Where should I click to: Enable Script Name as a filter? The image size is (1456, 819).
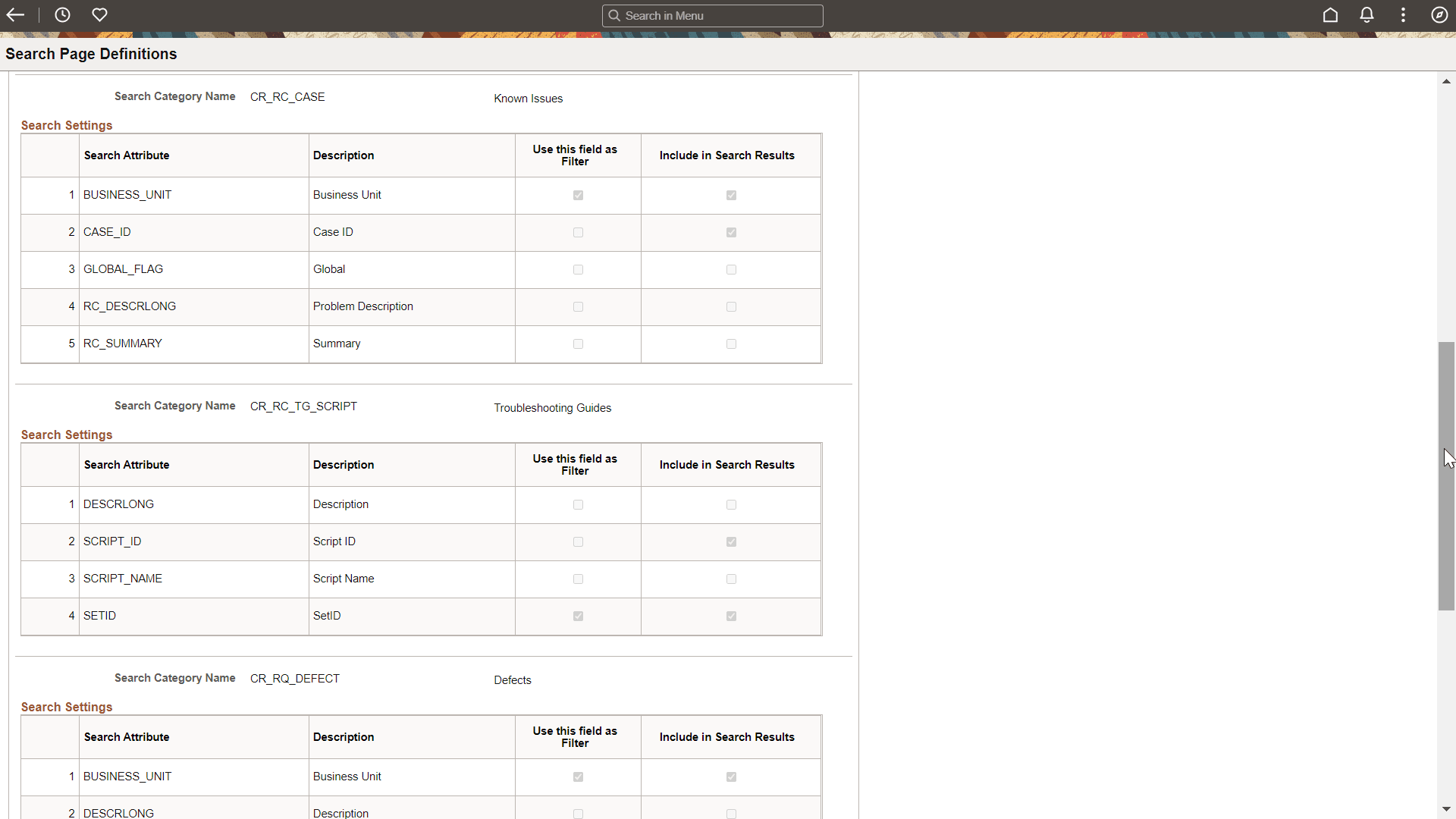(x=578, y=579)
